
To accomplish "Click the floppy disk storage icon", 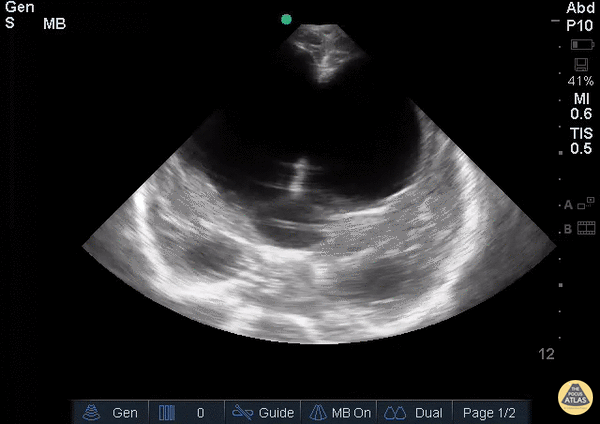I will pos(581,64).
